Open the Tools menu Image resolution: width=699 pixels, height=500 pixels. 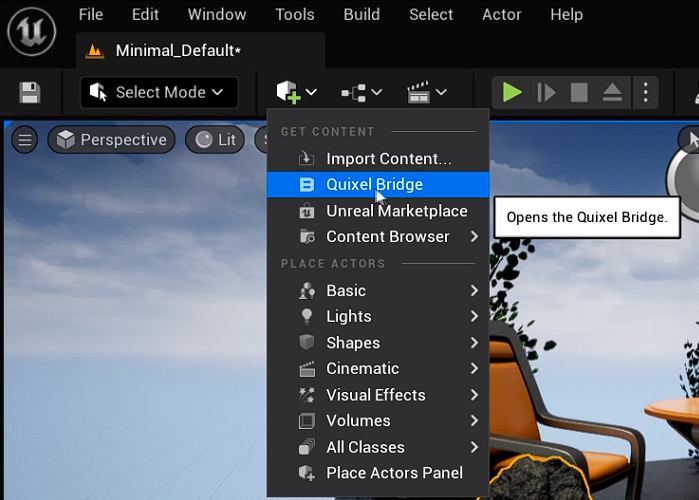click(295, 15)
